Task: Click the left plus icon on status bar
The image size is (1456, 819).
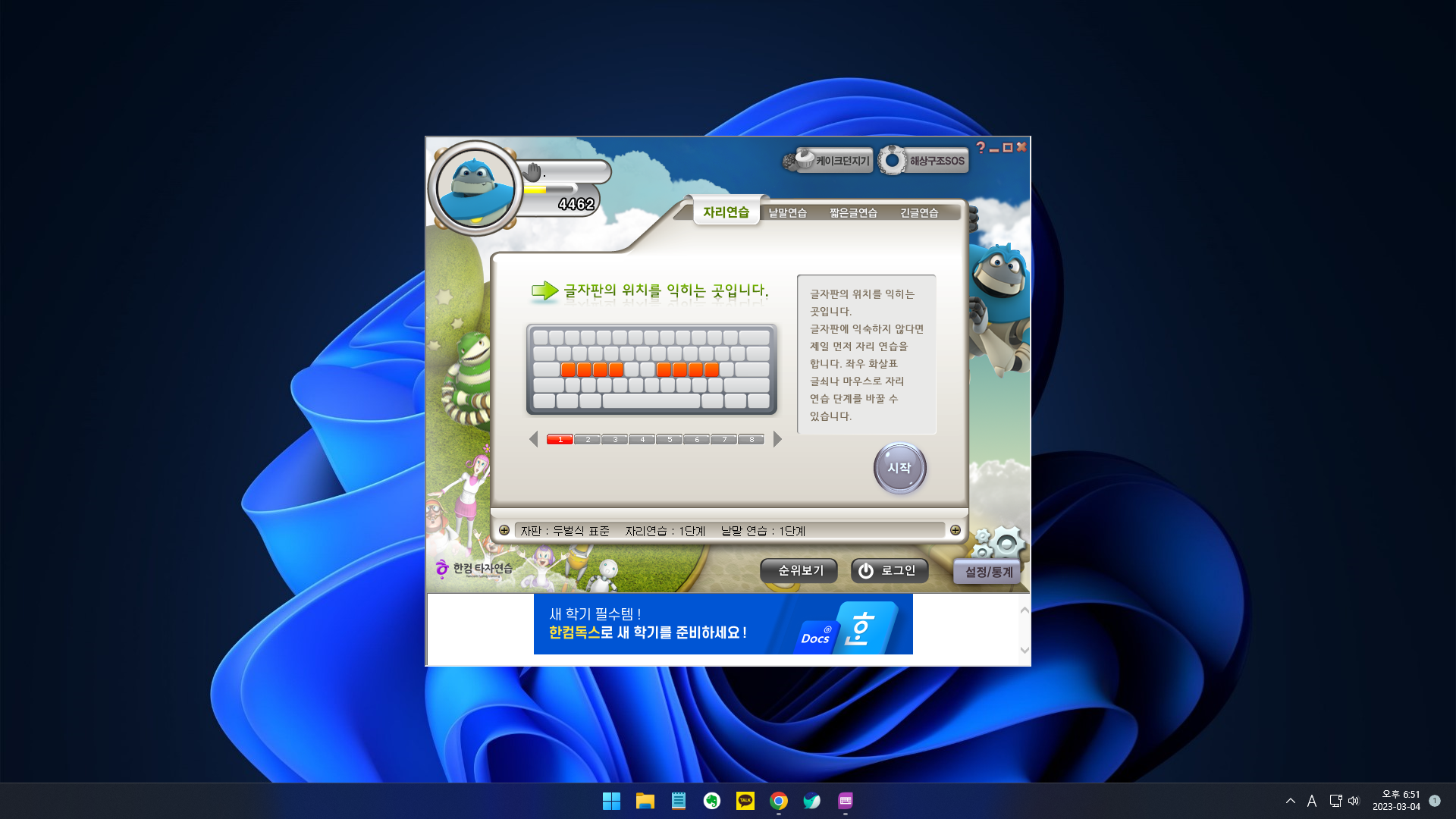Action: [504, 531]
